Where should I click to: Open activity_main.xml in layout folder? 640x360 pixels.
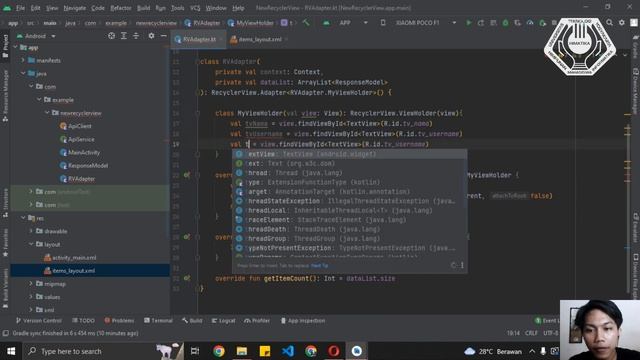click(70, 258)
